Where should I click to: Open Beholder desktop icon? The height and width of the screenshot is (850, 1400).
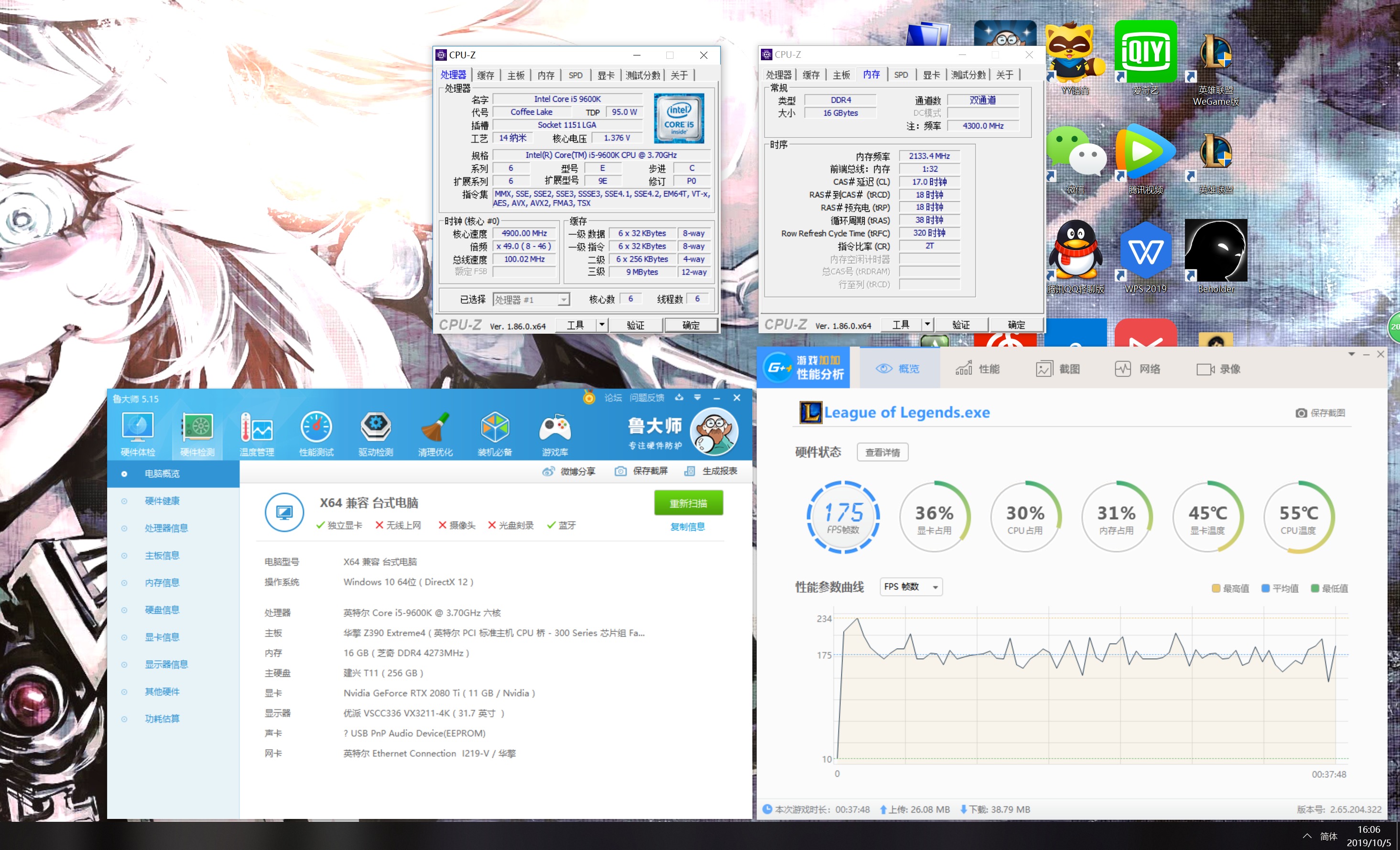(x=1216, y=256)
